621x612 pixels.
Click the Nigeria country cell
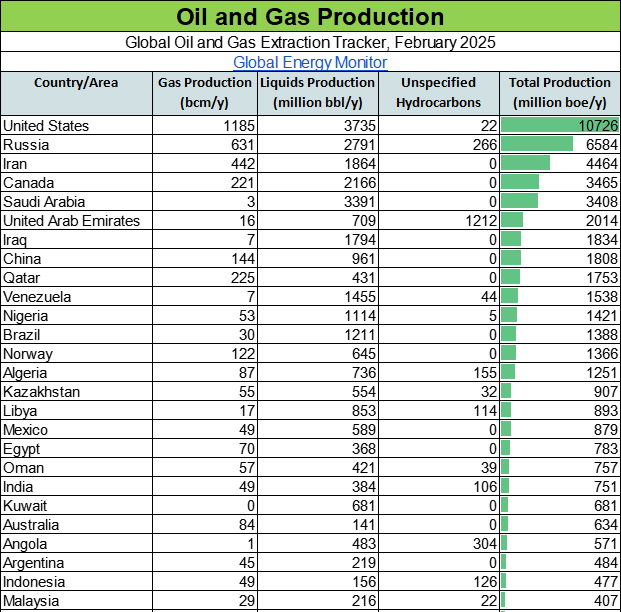[76, 316]
